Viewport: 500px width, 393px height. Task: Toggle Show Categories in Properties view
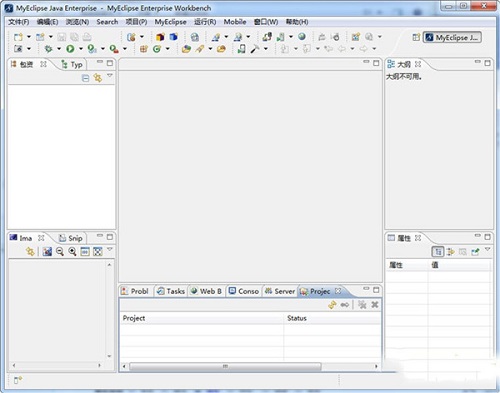[438, 252]
